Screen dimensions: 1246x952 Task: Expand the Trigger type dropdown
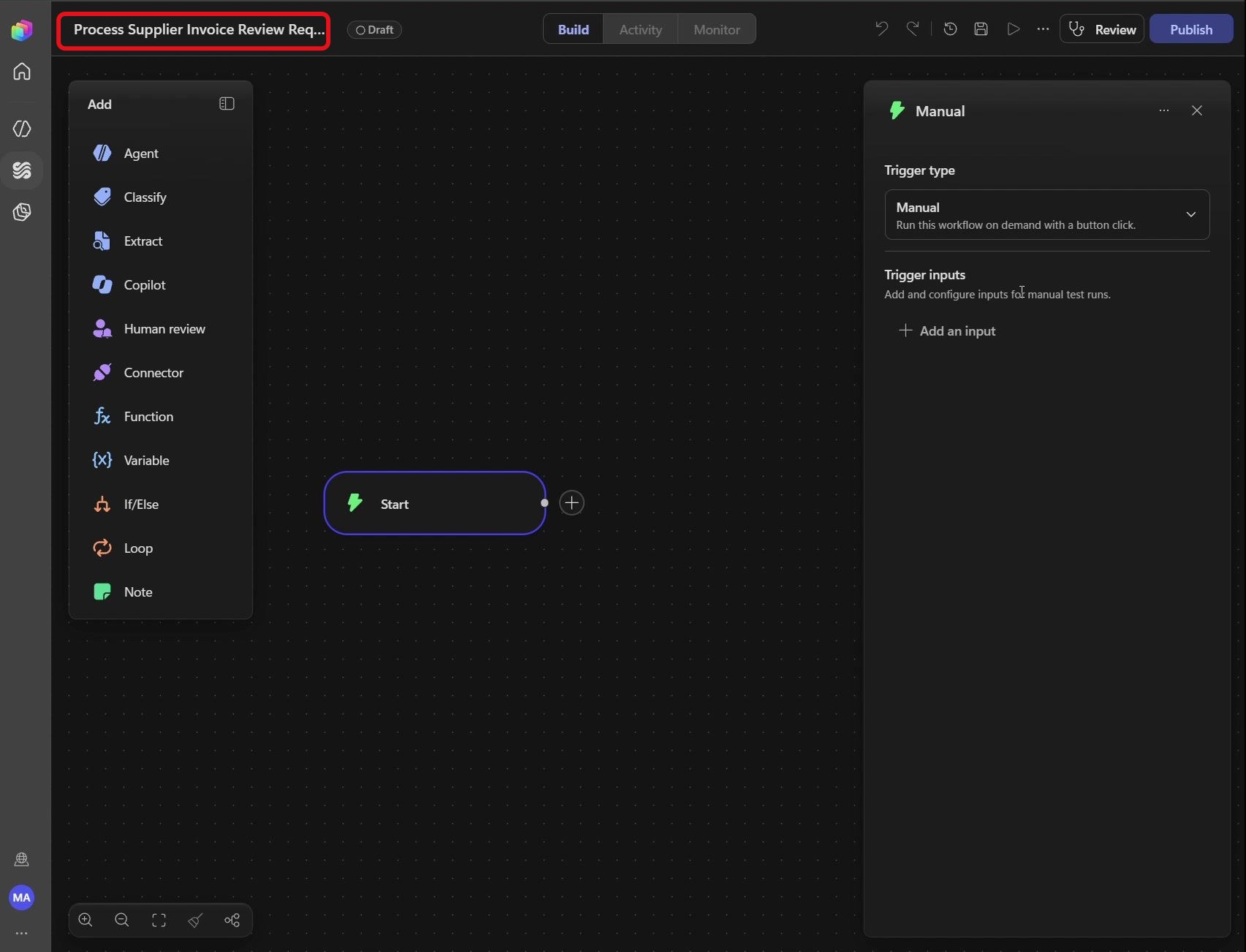[1047, 215]
